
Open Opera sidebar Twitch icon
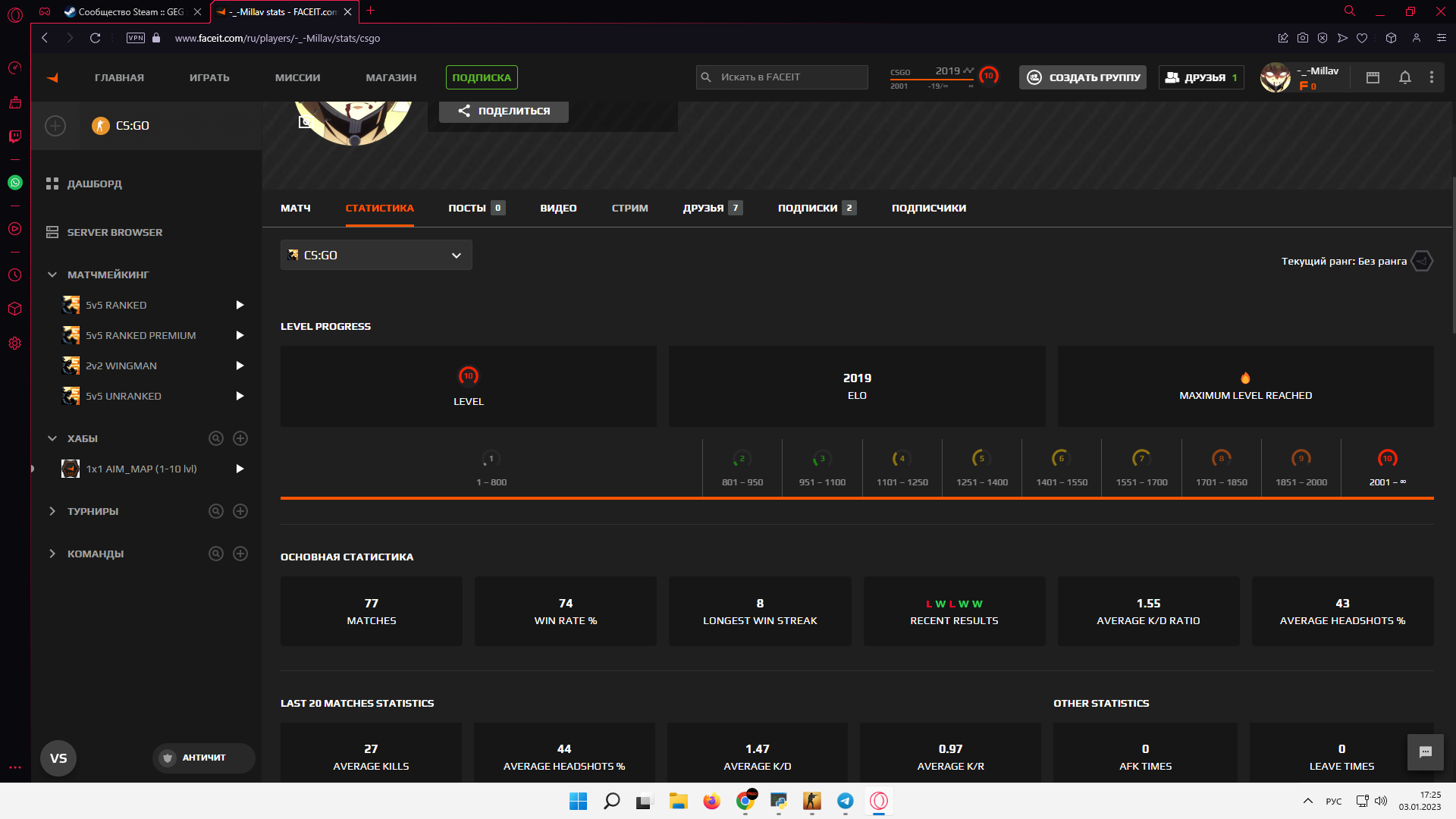pyautogui.click(x=15, y=136)
